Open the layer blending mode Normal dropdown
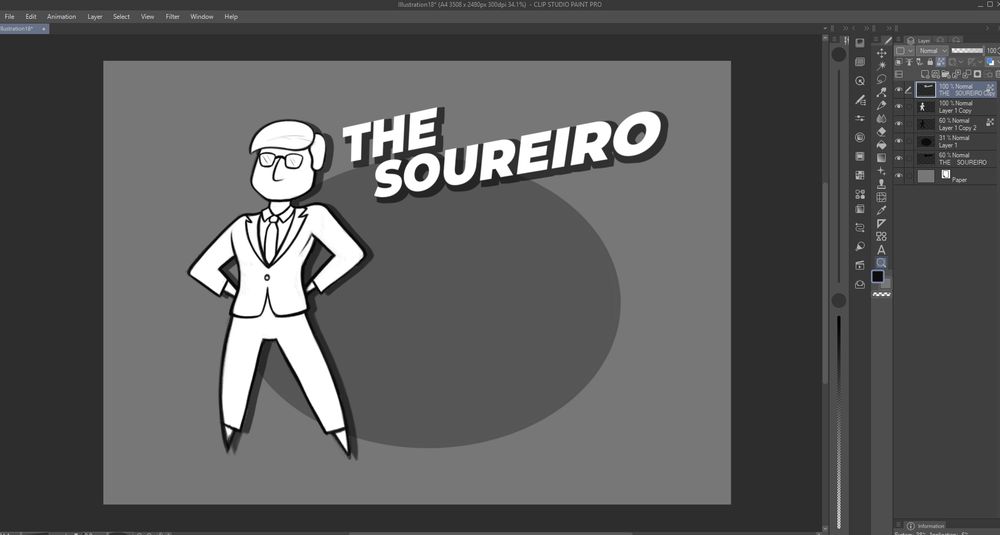The image size is (1000, 535). coord(932,50)
